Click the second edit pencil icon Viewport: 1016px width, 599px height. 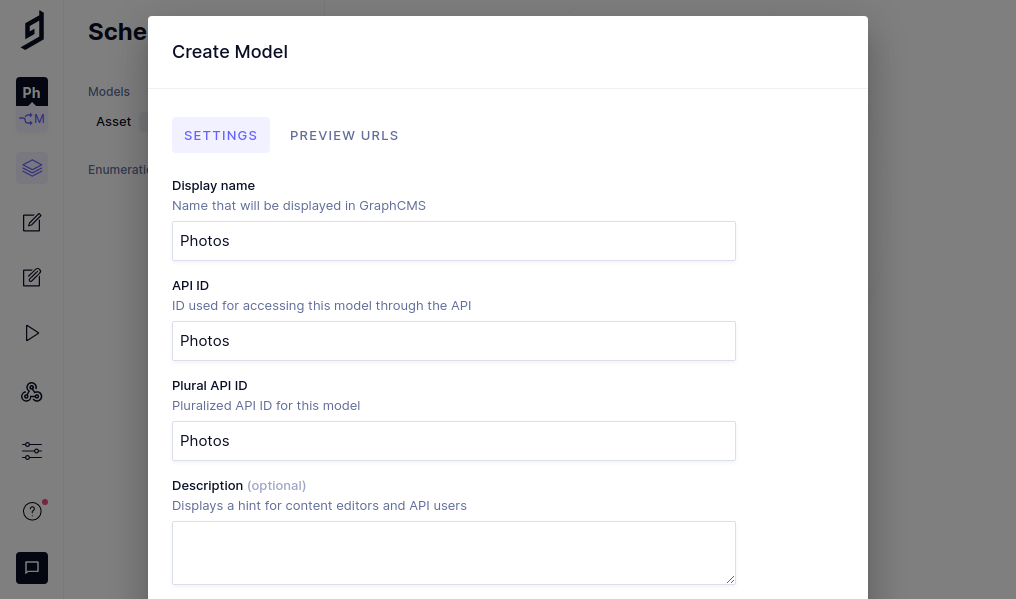[x=32, y=277]
